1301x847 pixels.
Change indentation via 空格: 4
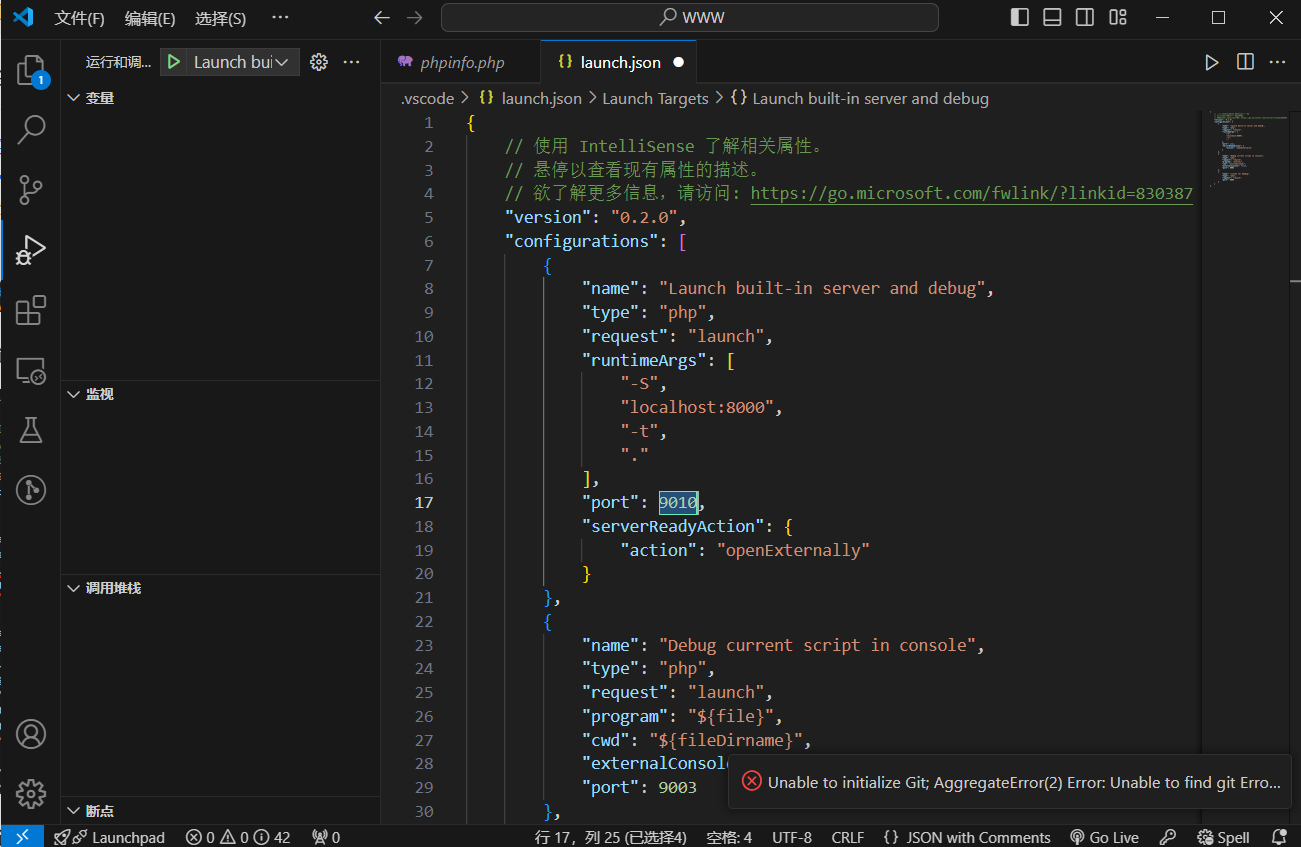point(729,837)
